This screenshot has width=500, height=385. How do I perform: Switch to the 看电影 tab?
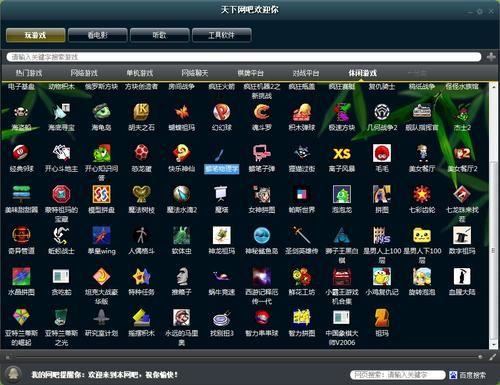tap(97, 35)
